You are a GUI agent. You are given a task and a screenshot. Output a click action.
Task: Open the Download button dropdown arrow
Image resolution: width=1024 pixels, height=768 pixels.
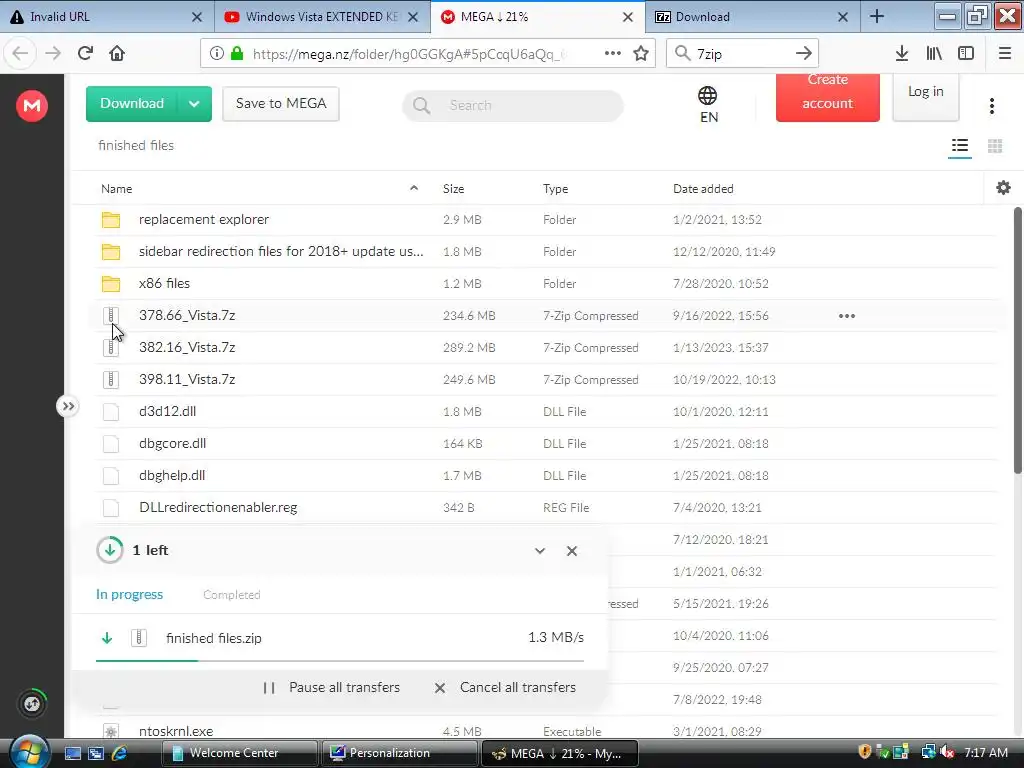click(194, 104)
